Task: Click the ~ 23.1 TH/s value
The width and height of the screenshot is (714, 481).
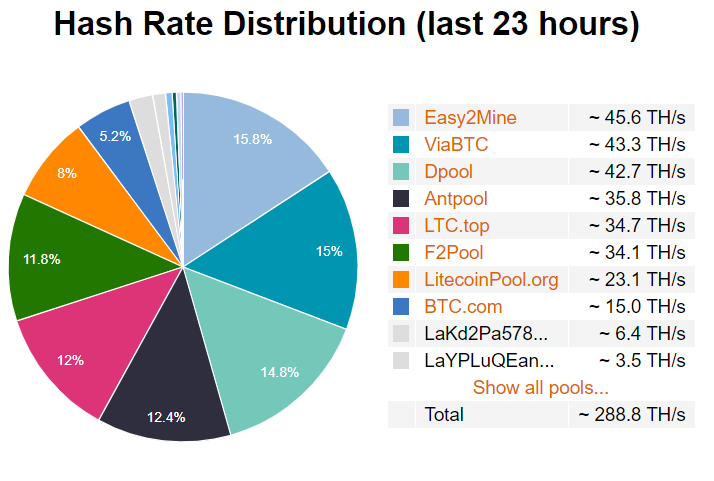Action: 637,280
